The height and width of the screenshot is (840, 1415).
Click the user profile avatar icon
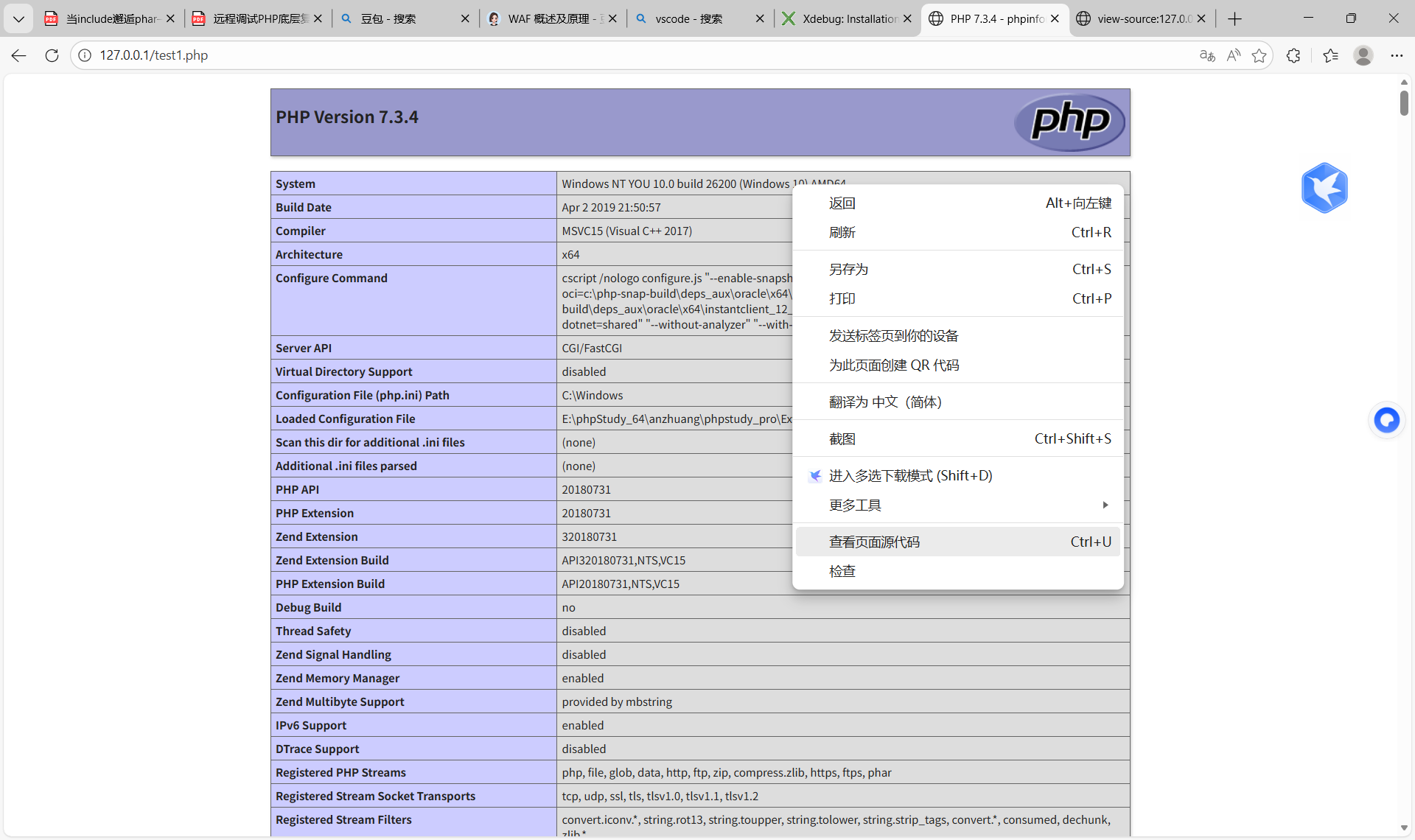[1363, 55]
